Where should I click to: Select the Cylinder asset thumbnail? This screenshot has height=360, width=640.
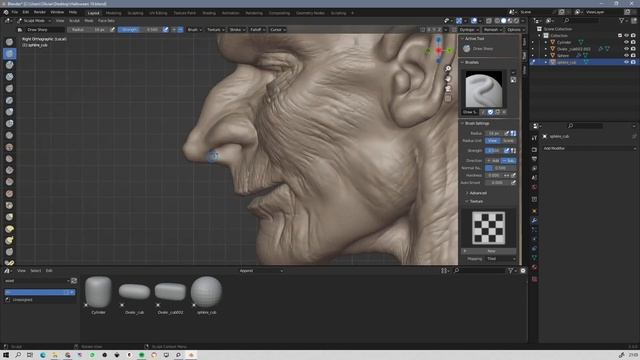98,292
